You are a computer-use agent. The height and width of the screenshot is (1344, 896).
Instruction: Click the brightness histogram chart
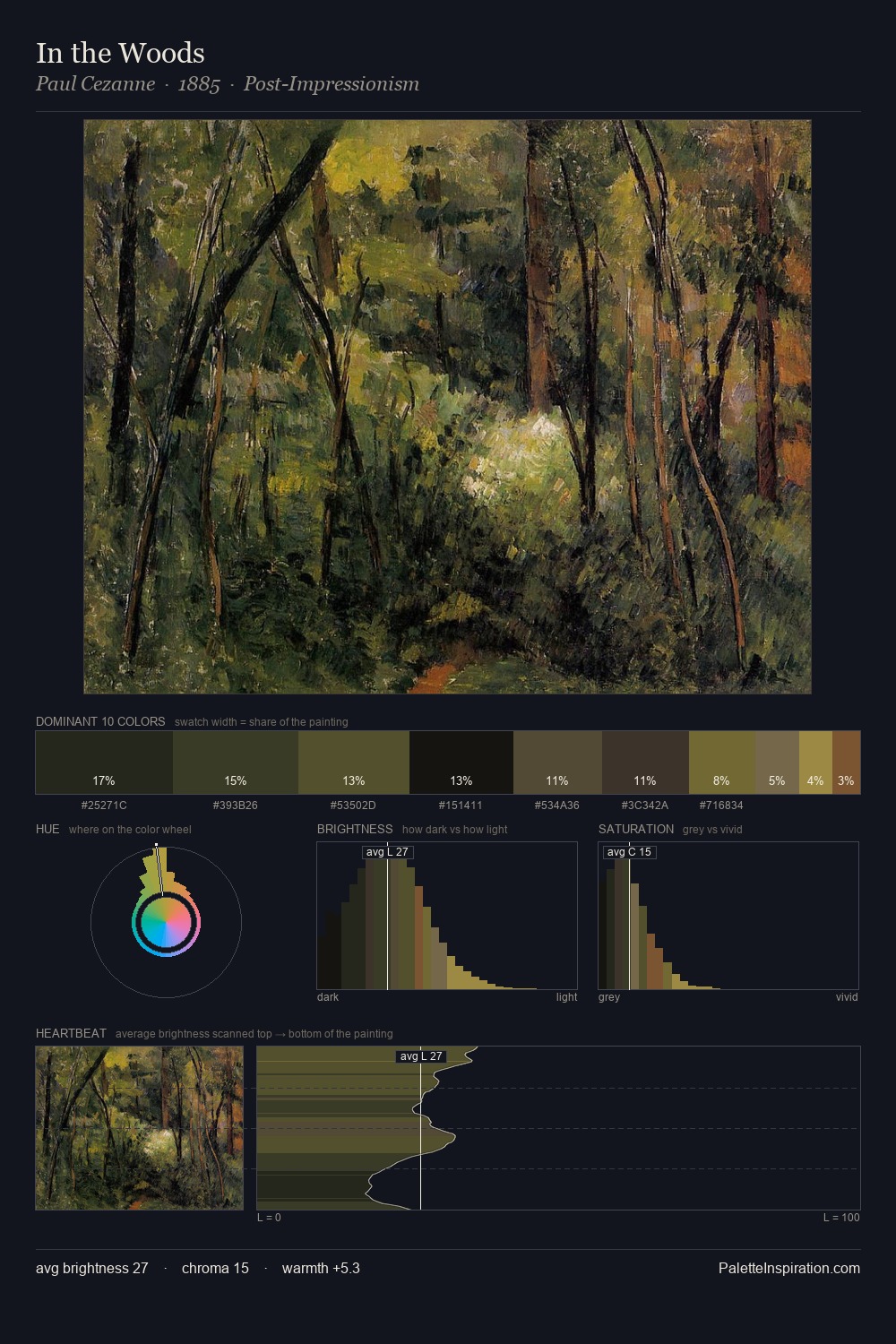coord(447,916)
